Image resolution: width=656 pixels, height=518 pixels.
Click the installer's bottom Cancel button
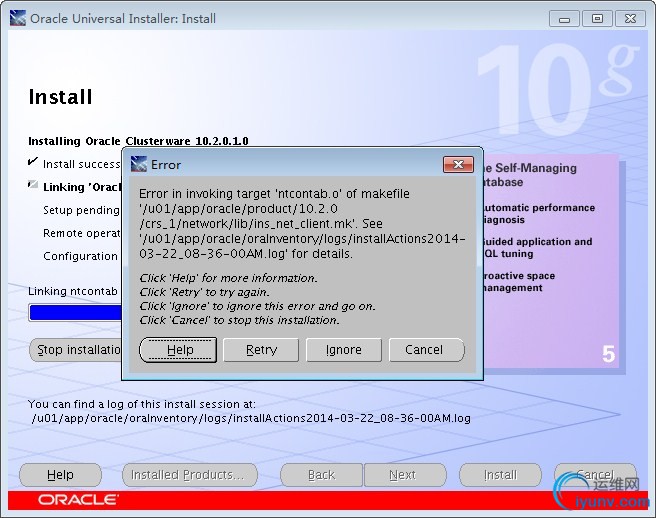pos(595,475)
